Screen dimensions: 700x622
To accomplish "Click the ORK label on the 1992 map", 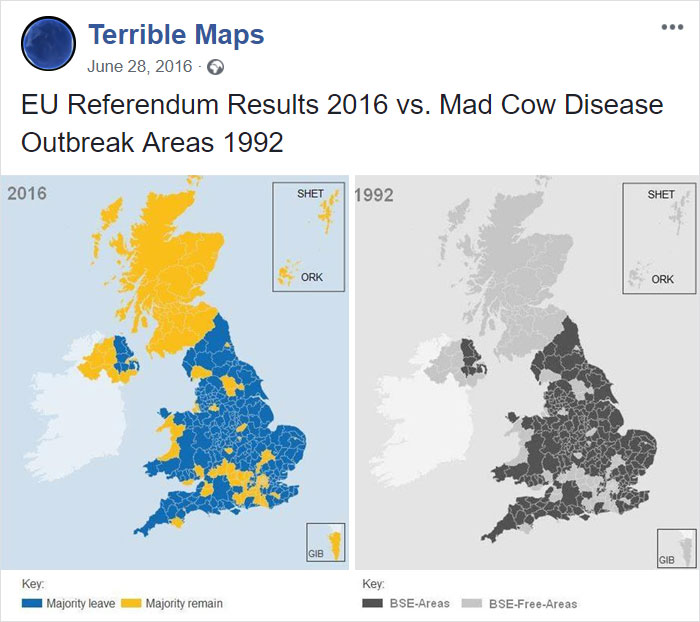I will pyautogui.click(x=662, y=279).
